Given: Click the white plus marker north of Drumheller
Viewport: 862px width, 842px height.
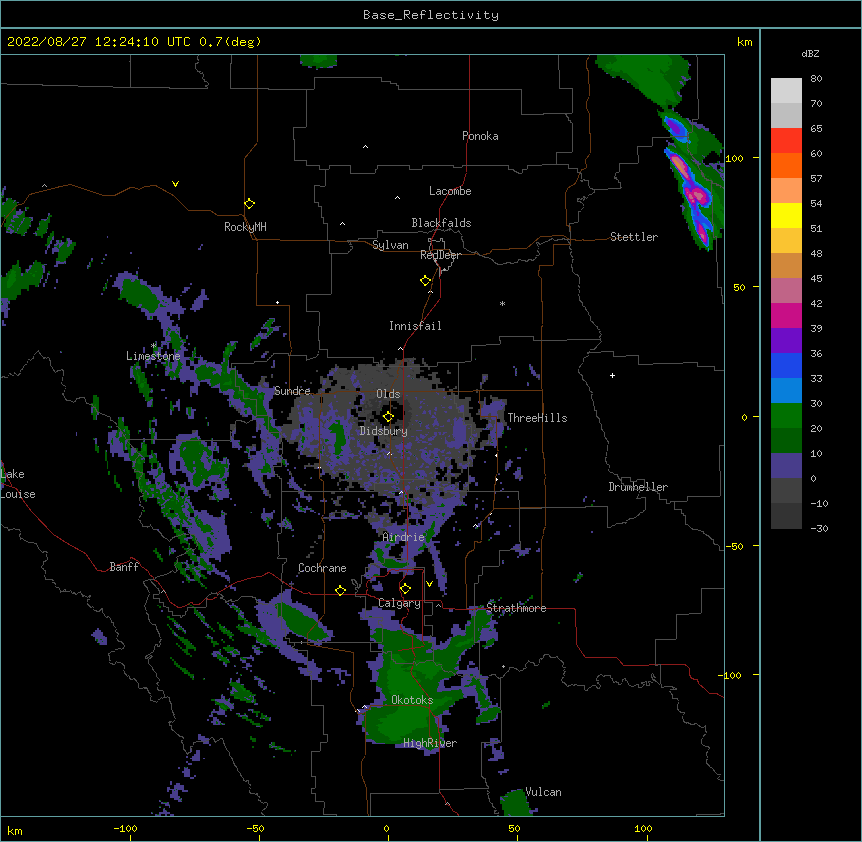Looking at the screenshot, I should click(x=612, y=375).
